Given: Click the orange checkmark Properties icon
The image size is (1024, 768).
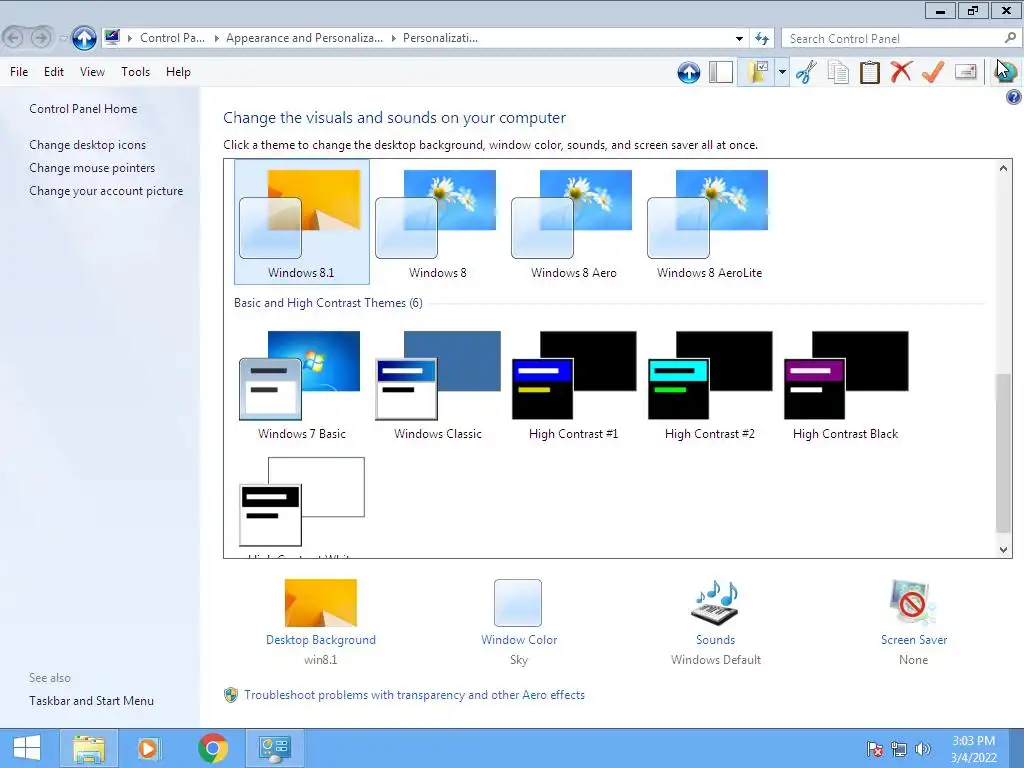Looking at the screenshot, I should pos(933,72).
